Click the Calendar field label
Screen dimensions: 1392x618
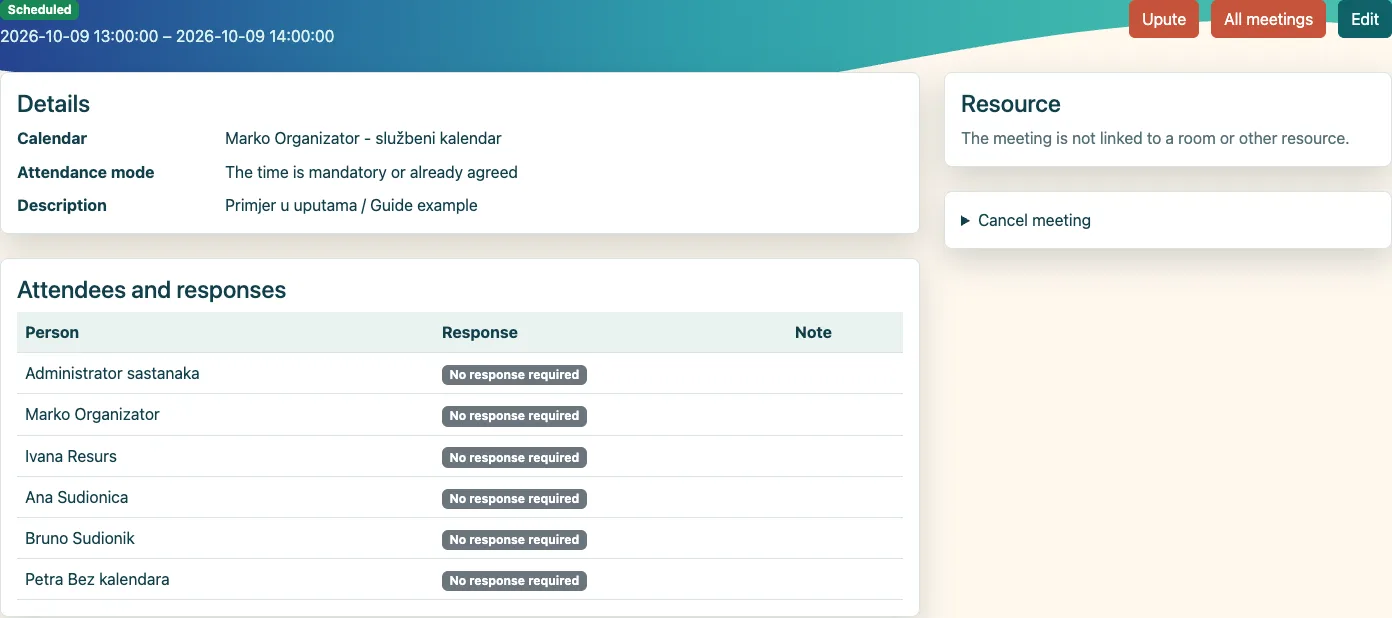(x=52, y=138)
